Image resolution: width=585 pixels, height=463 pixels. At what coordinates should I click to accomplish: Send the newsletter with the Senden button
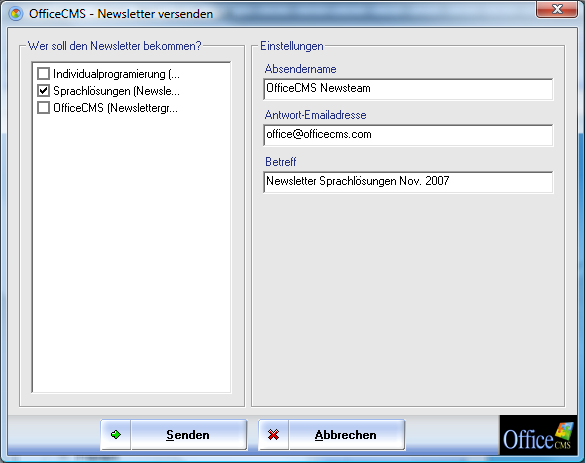point(174,435)
